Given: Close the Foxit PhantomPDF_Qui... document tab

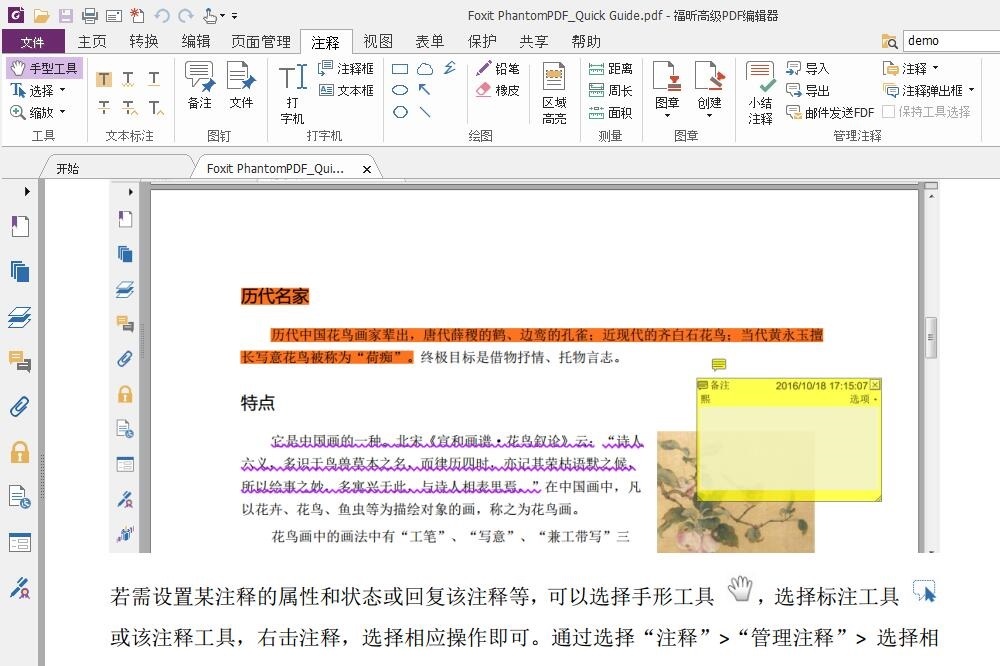Looking at the screenshot, I should pyautogui.click(x=367, y=169).
